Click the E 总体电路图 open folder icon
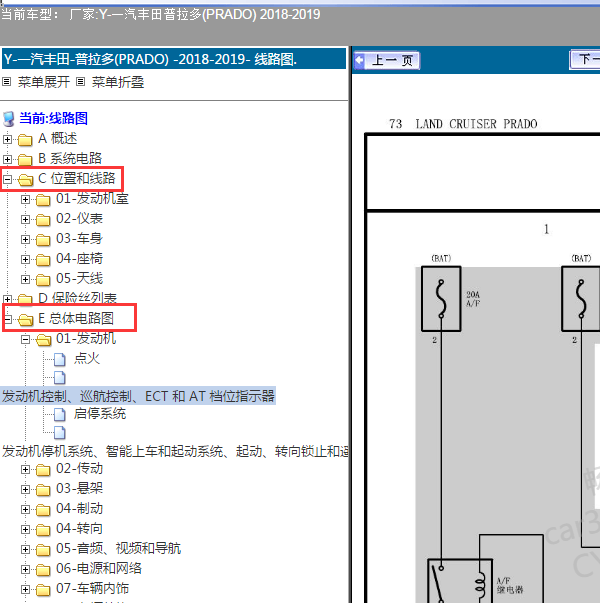Viewport: 600px width, 603px height. [25, 320]
